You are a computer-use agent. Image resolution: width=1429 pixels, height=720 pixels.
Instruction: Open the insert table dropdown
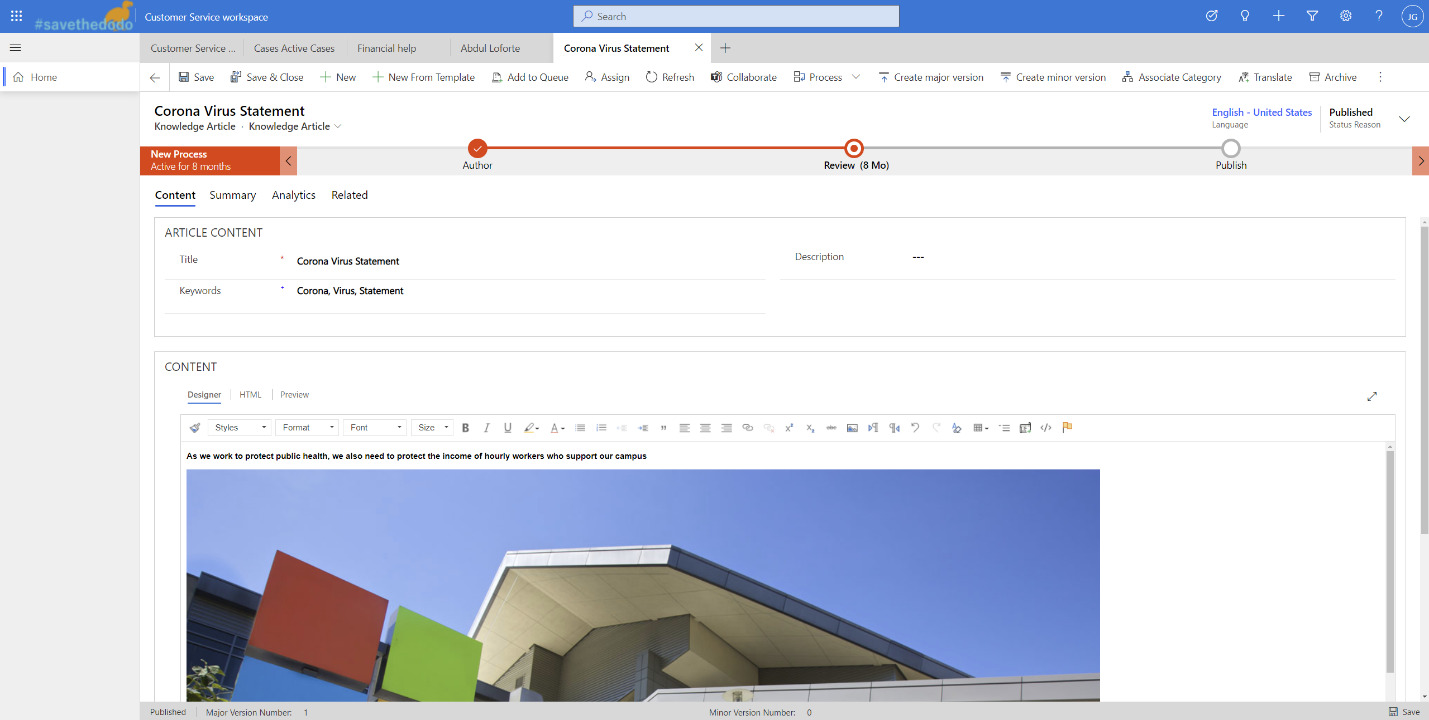[x=981, y=427]
